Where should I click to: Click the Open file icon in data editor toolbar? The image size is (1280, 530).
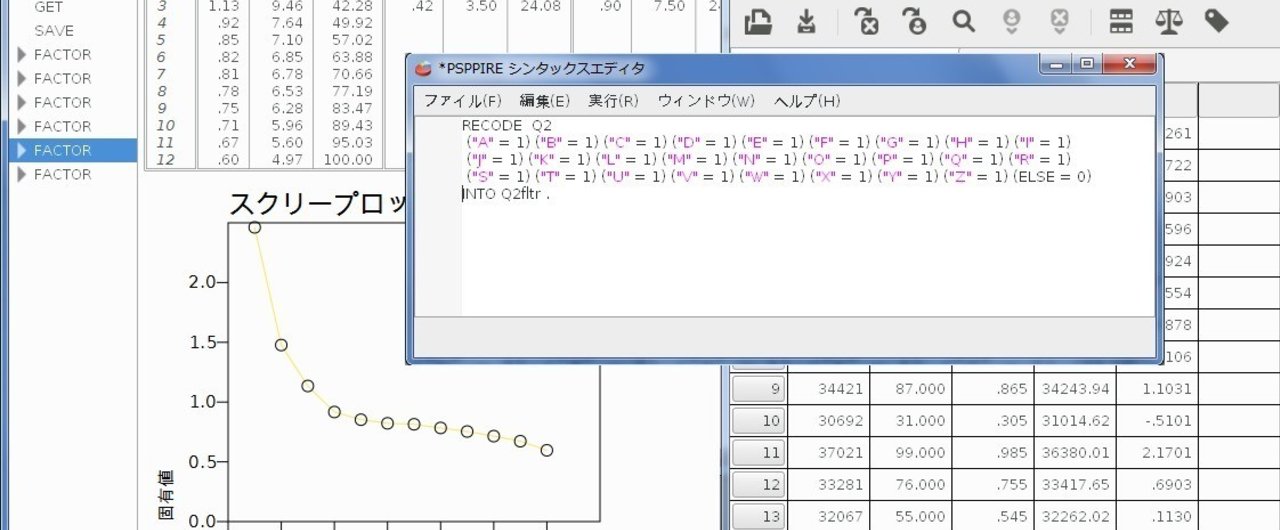[759, 21]
